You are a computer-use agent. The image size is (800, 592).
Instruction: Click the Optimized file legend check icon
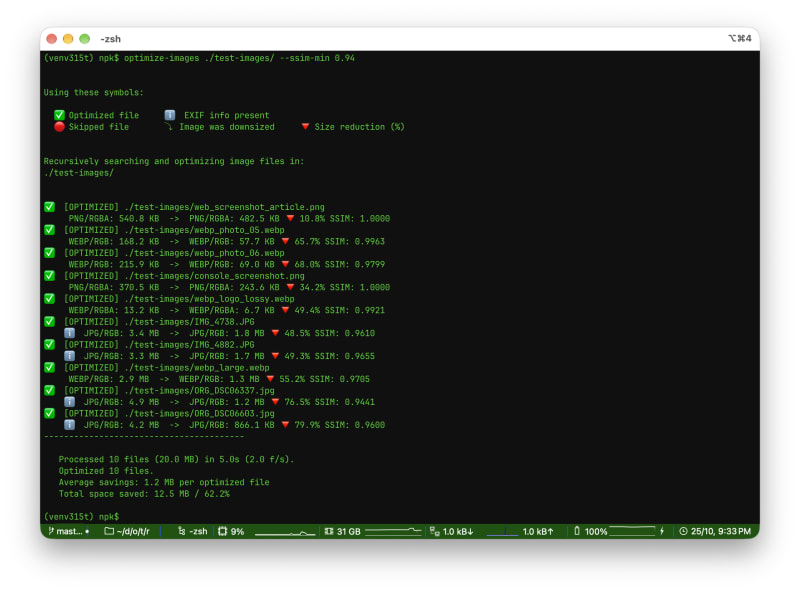[x=59, y=115]
